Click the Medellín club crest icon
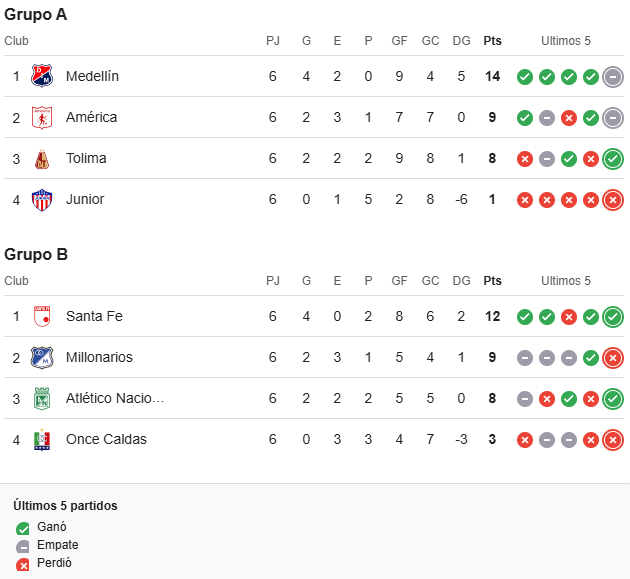 pos(41,76)
